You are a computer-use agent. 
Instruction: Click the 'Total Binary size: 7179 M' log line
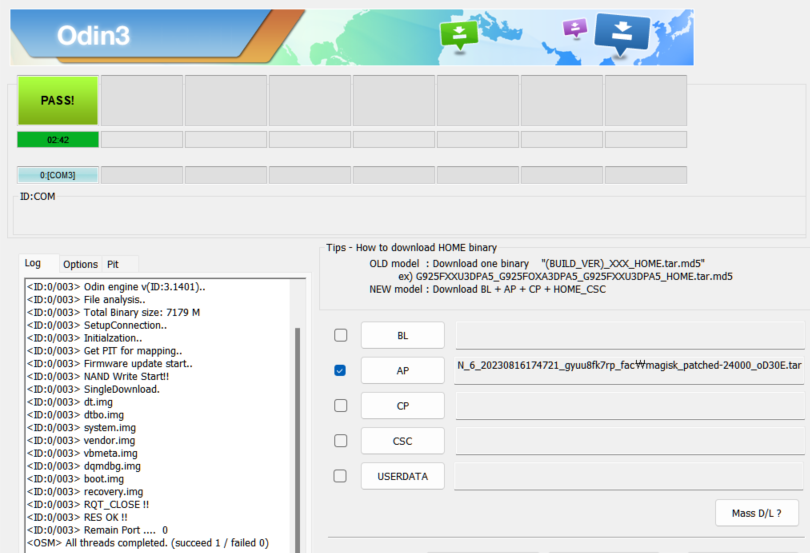113,312
